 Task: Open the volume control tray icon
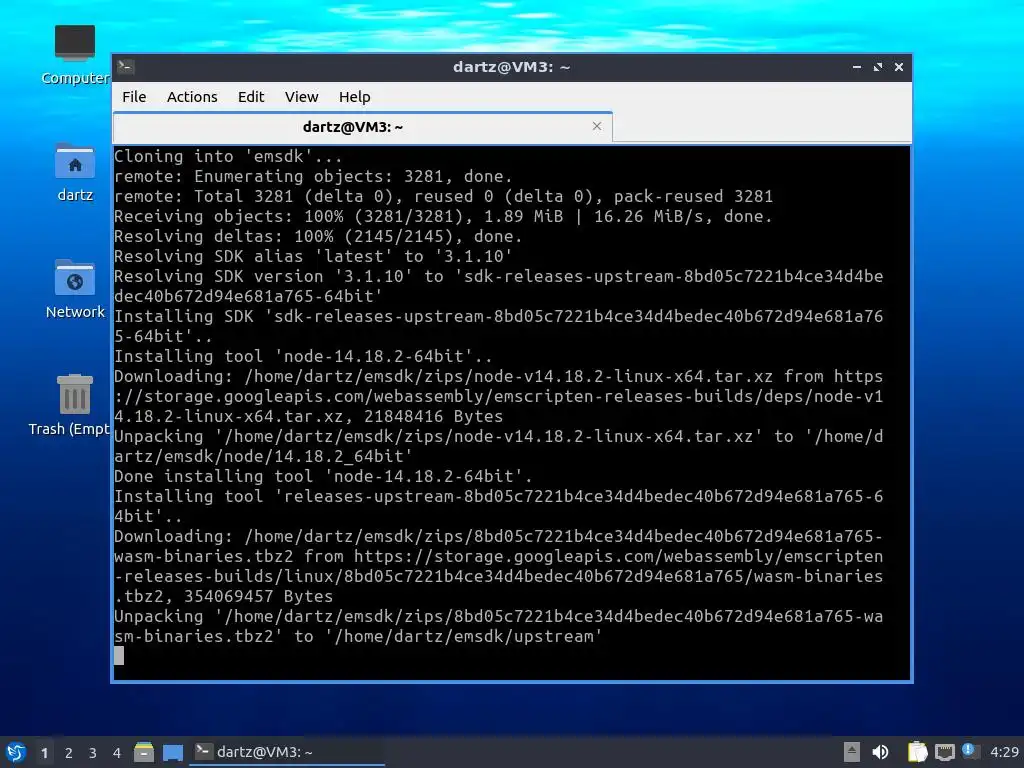coord(880,752)
